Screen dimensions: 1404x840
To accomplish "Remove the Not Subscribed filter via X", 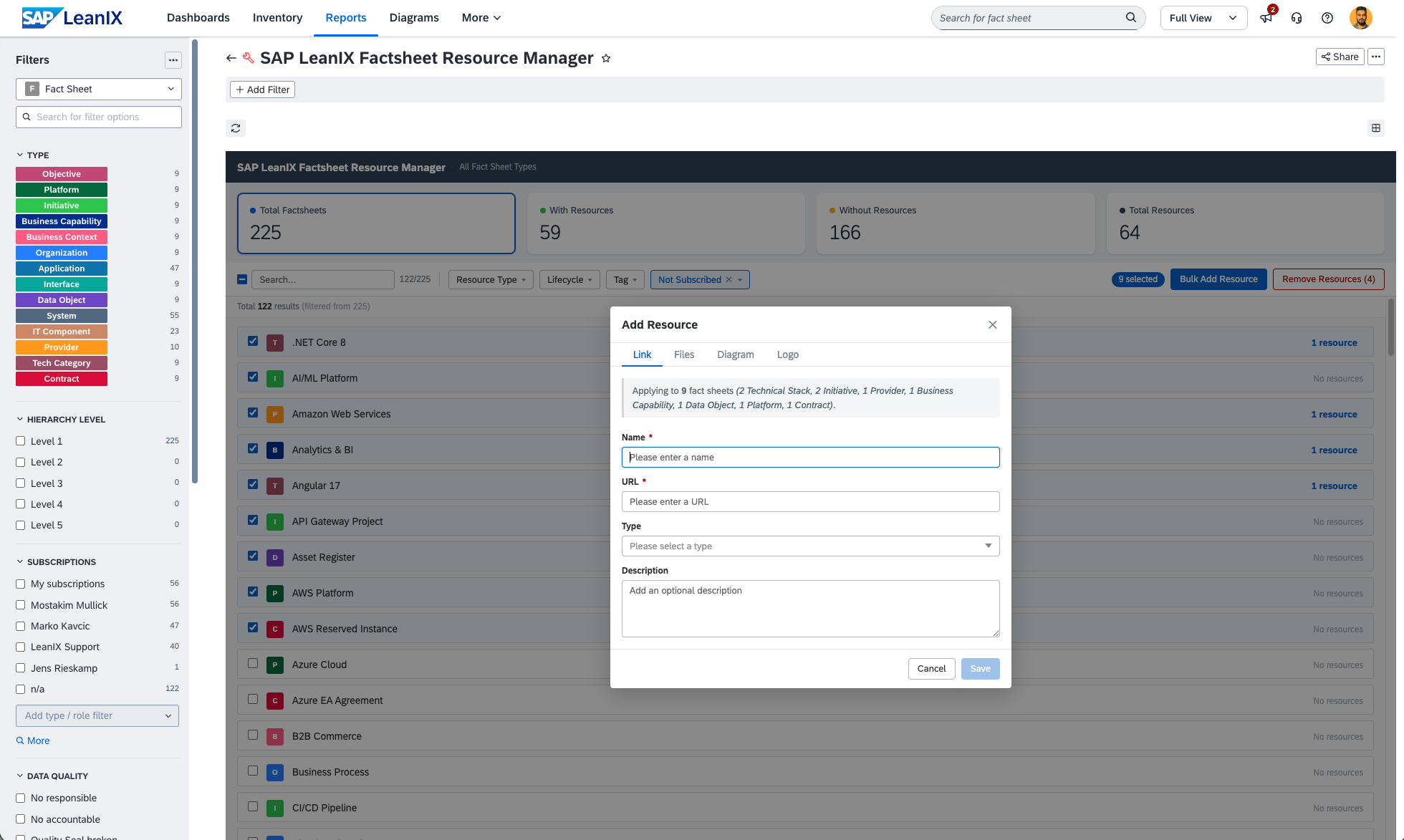I will click(x=729, y=279).
